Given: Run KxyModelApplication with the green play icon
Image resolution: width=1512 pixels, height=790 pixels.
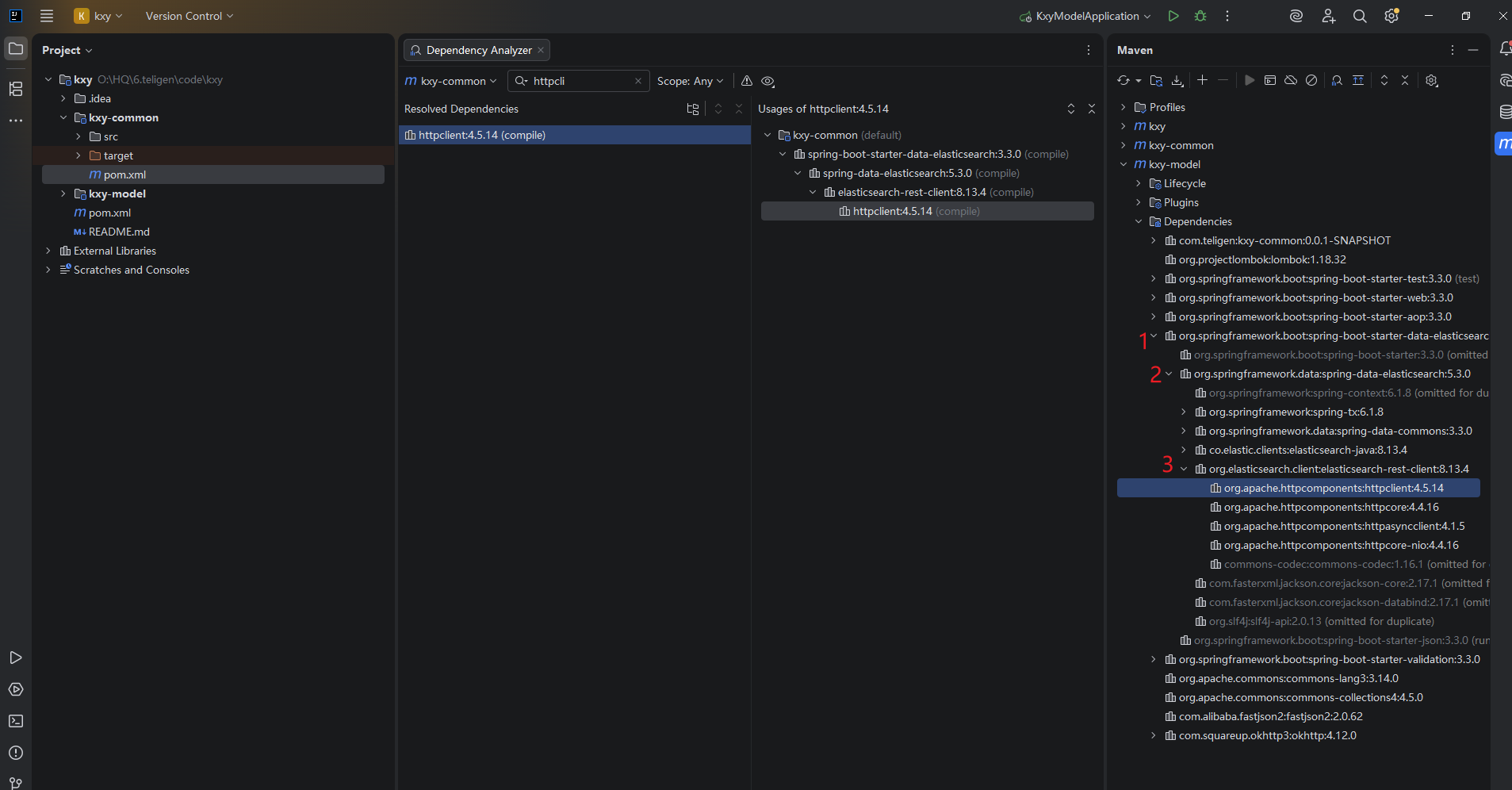Looking at the screenshot, I should pyautogui.click(x=1173, y=16).
